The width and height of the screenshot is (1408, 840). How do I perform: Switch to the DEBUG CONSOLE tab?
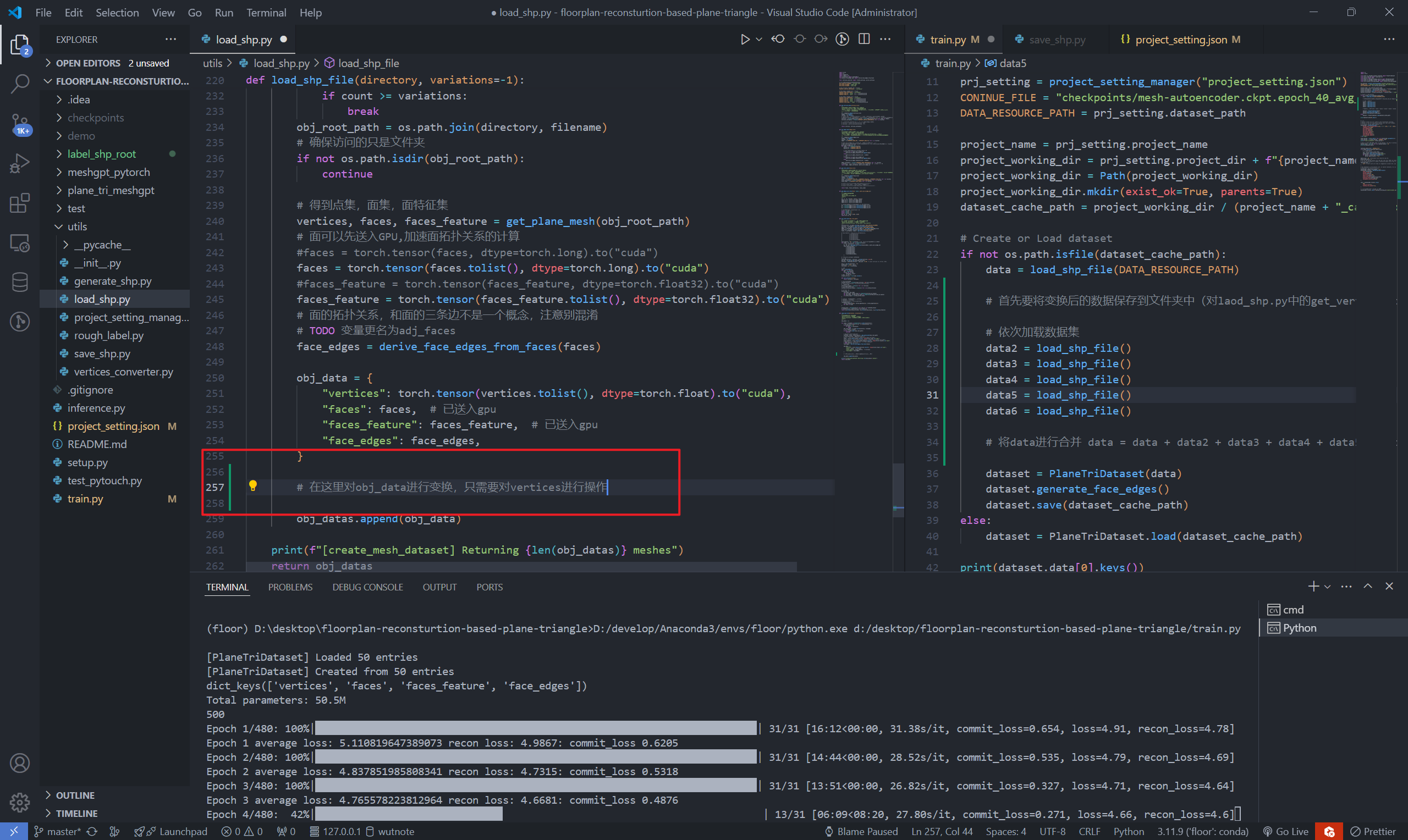click(x=367, y=587)
